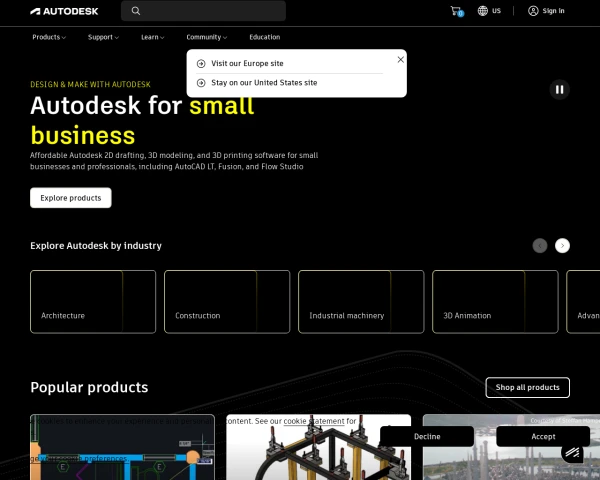Show next industry cards
600x480 pixels.
click(x=562, y=246)
